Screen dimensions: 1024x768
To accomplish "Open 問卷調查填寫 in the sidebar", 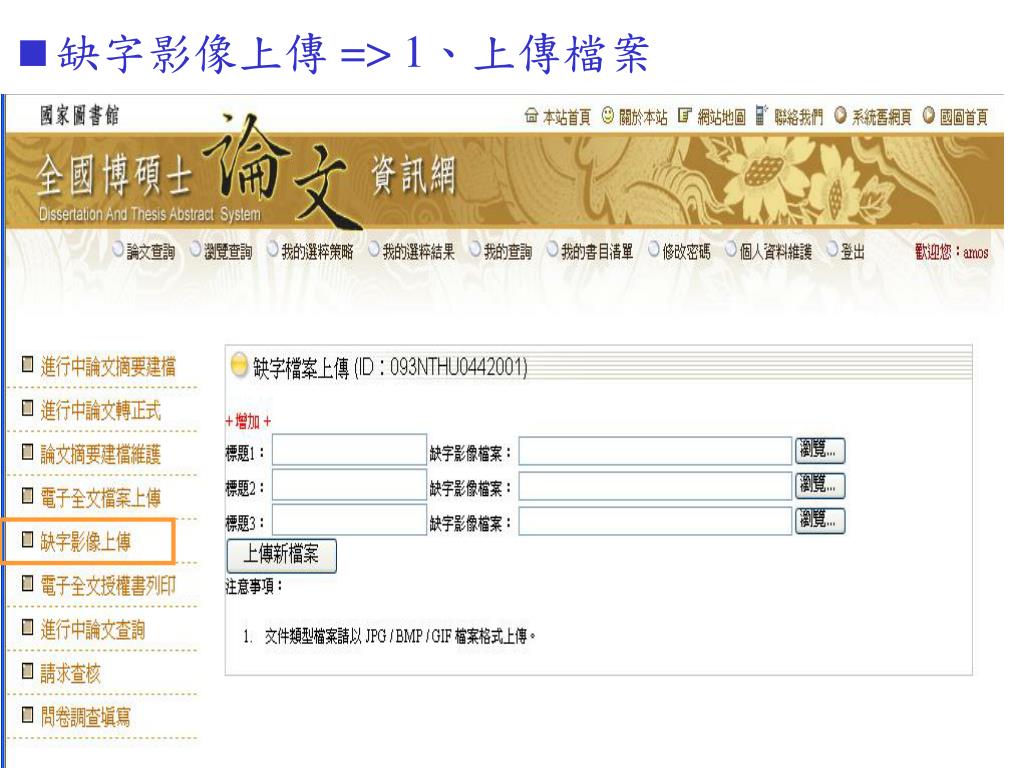I will coord(86,717).
